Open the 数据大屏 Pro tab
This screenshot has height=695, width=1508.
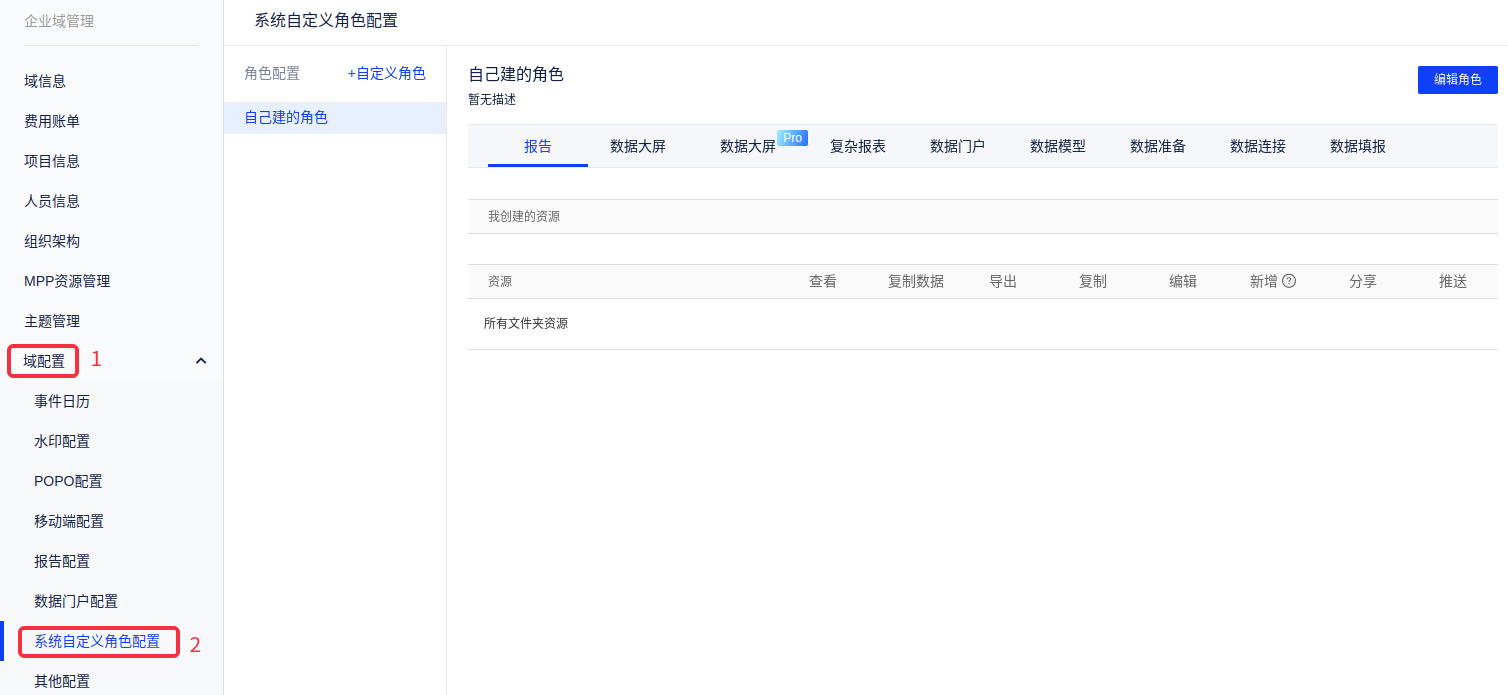click(749, 146)
